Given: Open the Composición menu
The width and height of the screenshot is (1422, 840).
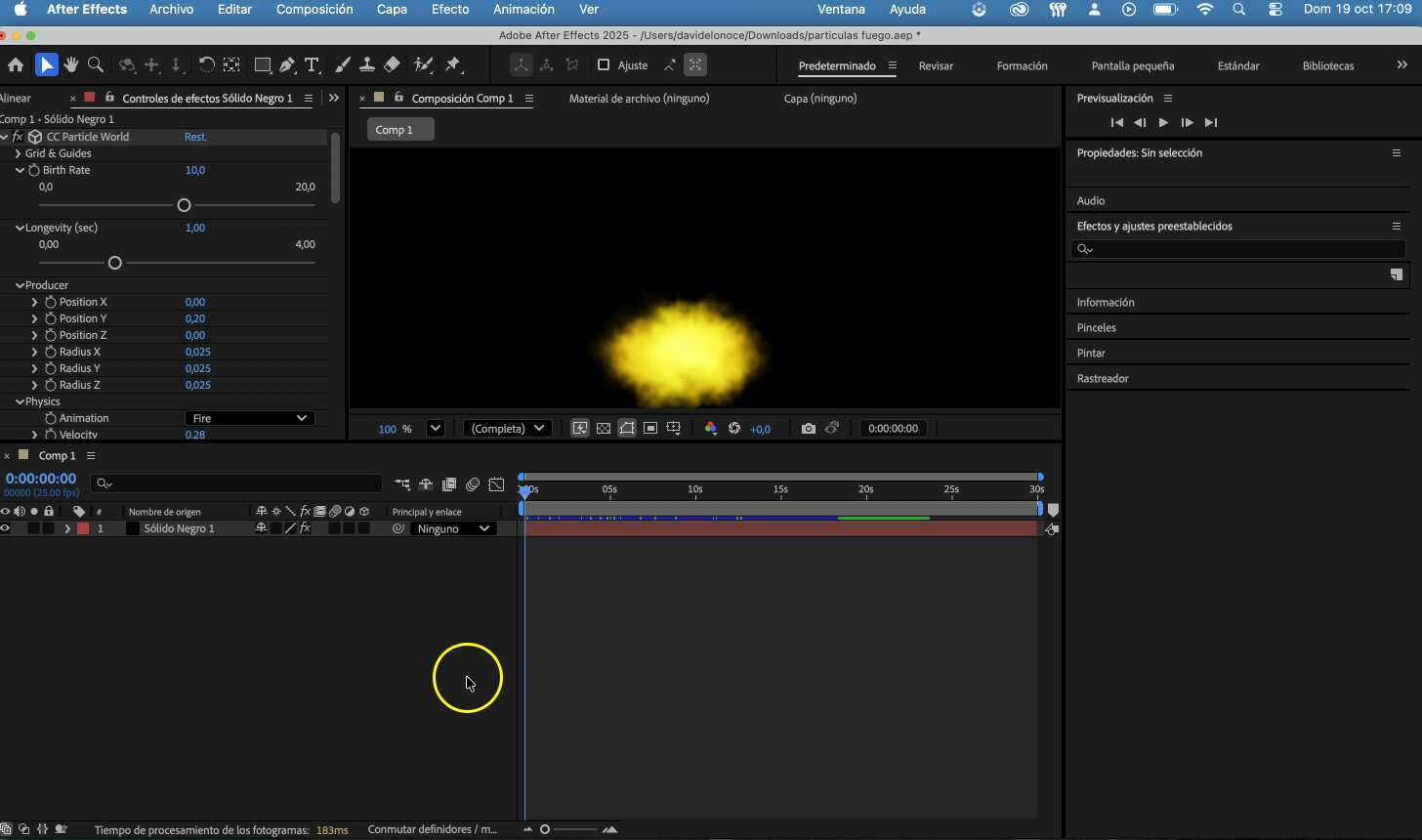Looking at the screenshot, I should click(314, 10).
